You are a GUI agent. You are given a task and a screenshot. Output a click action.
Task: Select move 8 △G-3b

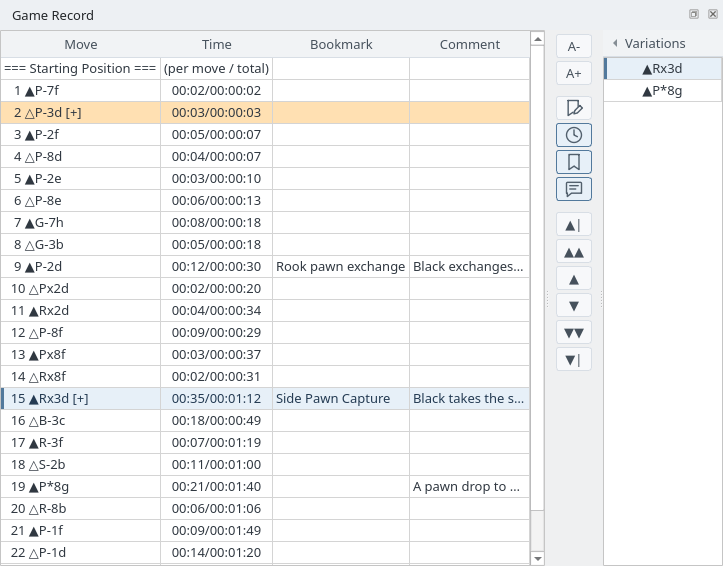(x=265, y=245)
